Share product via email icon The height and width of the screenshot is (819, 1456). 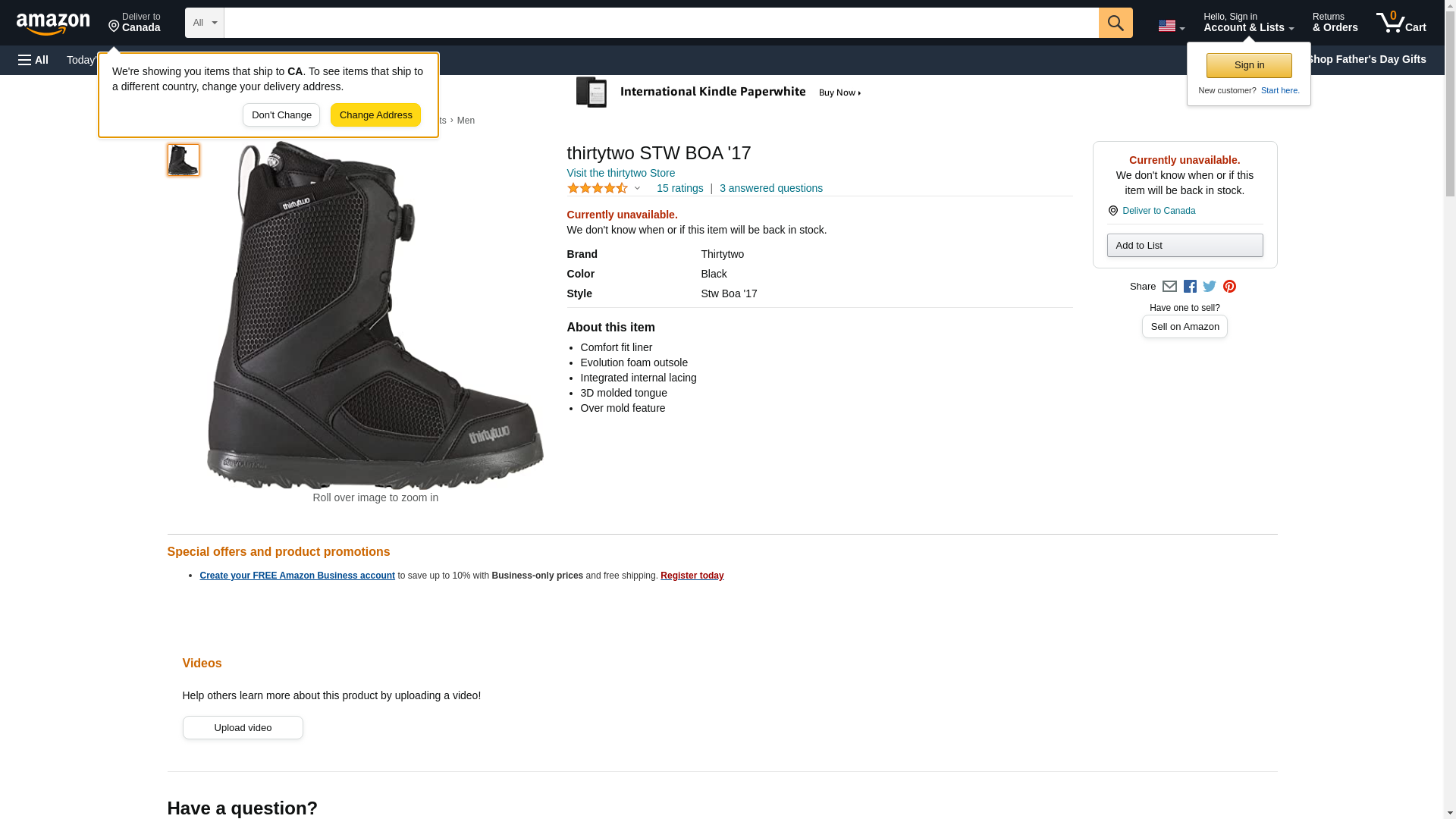1169,287
